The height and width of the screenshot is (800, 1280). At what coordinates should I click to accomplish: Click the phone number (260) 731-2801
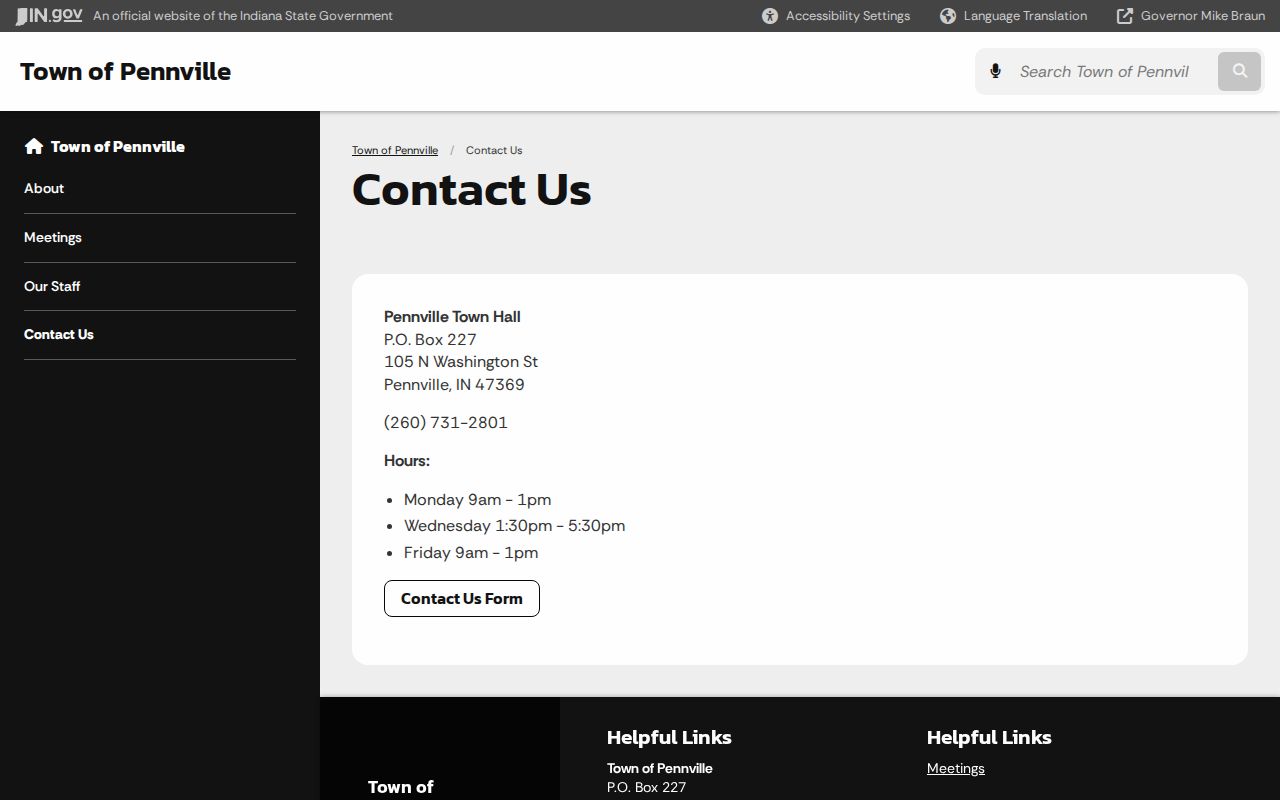pos(446,423)
